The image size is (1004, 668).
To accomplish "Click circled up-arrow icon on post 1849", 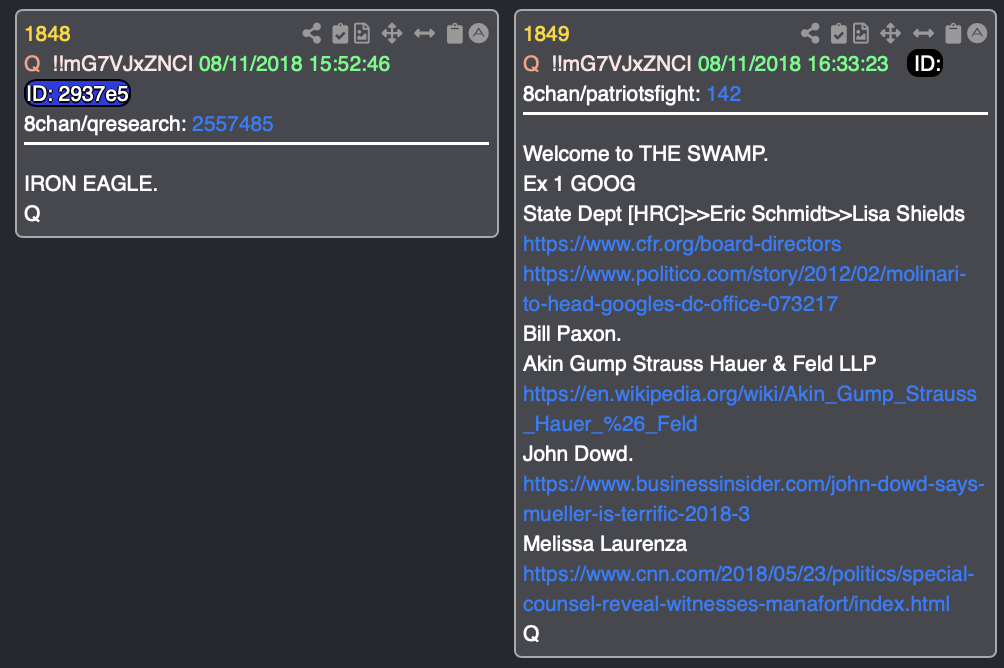I will (x=977, y=33).
